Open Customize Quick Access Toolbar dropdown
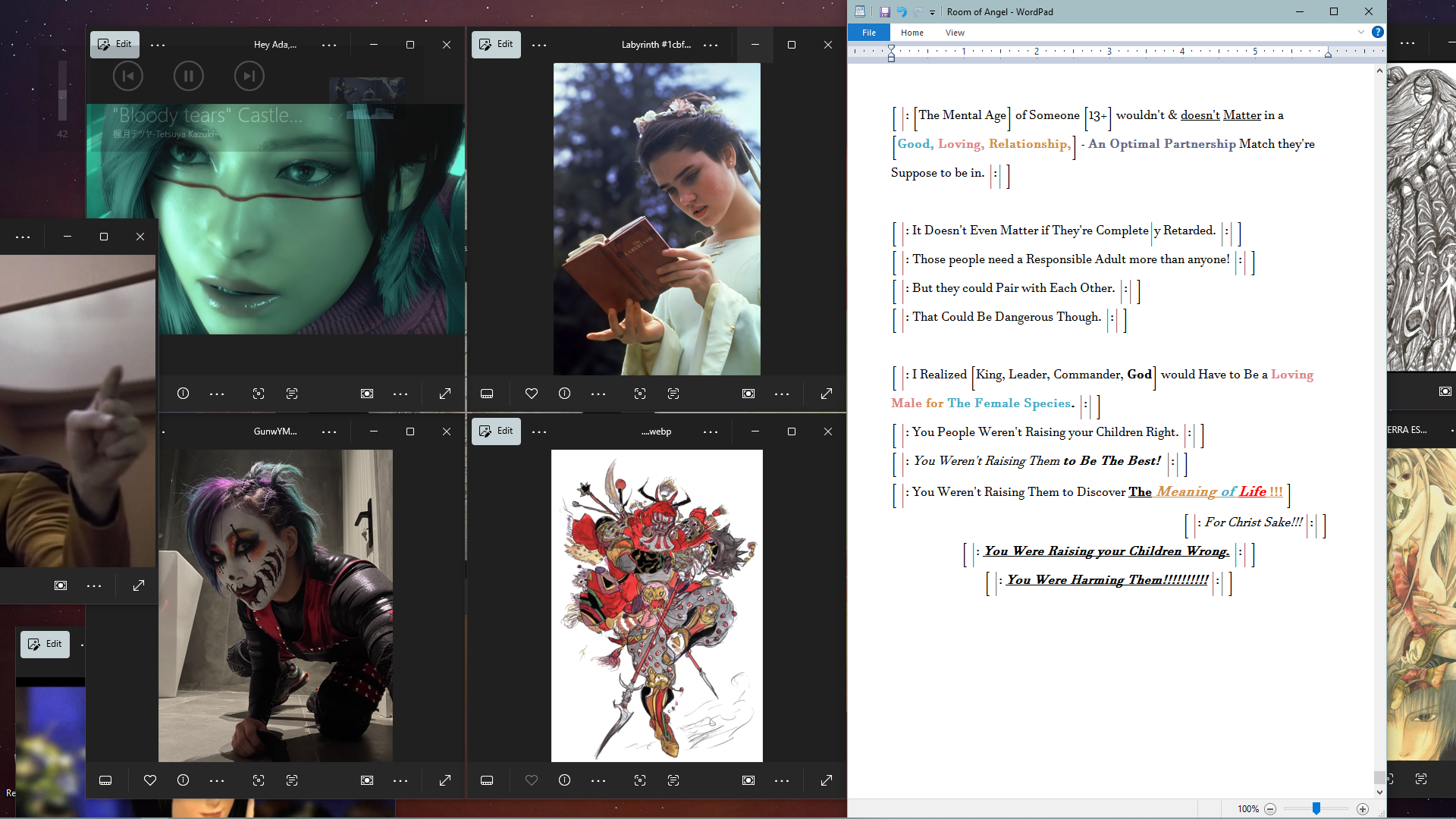The image size is (1456, 819). pos(933,12)
